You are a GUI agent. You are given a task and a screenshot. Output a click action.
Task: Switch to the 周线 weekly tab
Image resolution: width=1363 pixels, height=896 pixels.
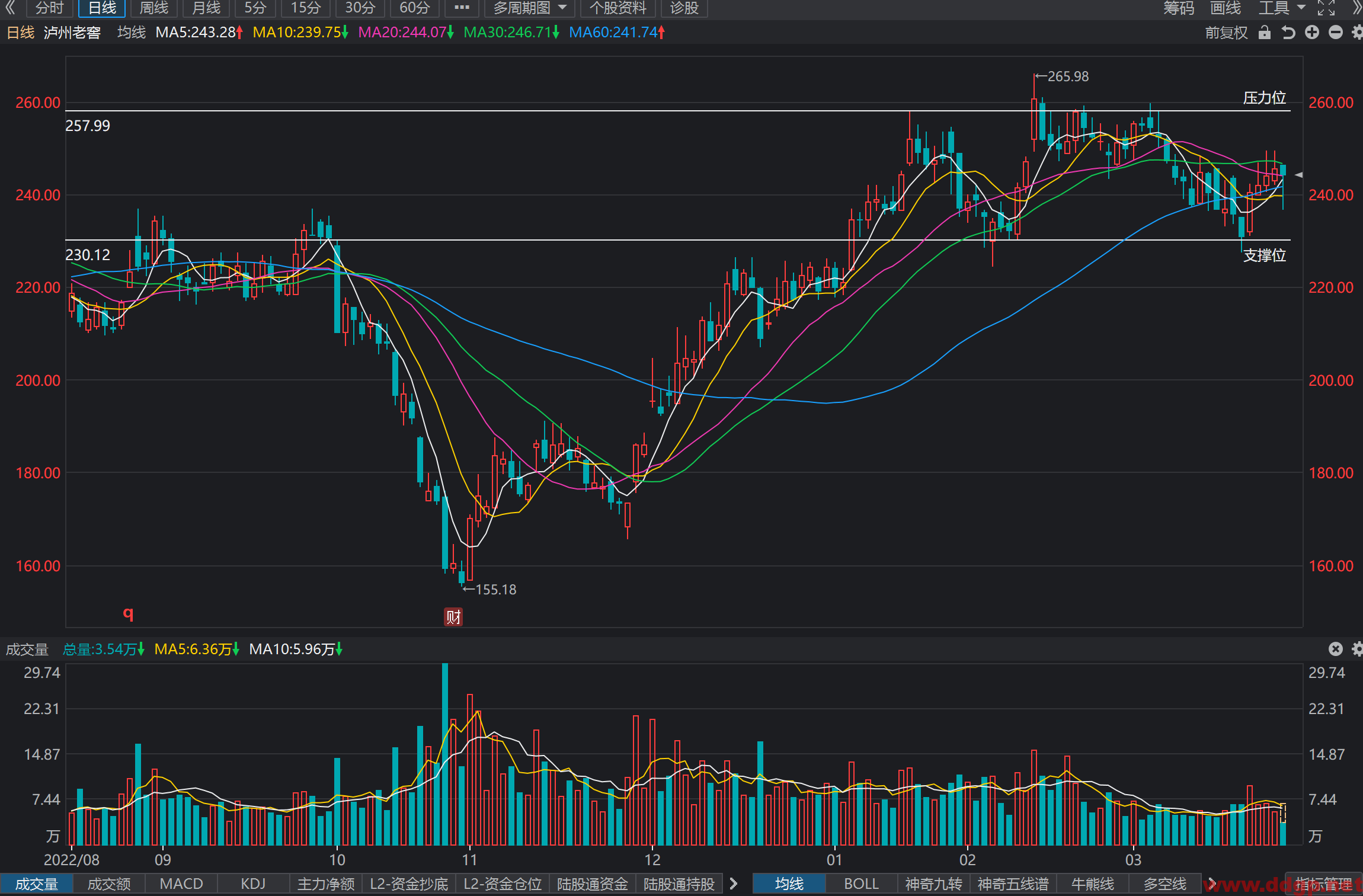(153, 8)
